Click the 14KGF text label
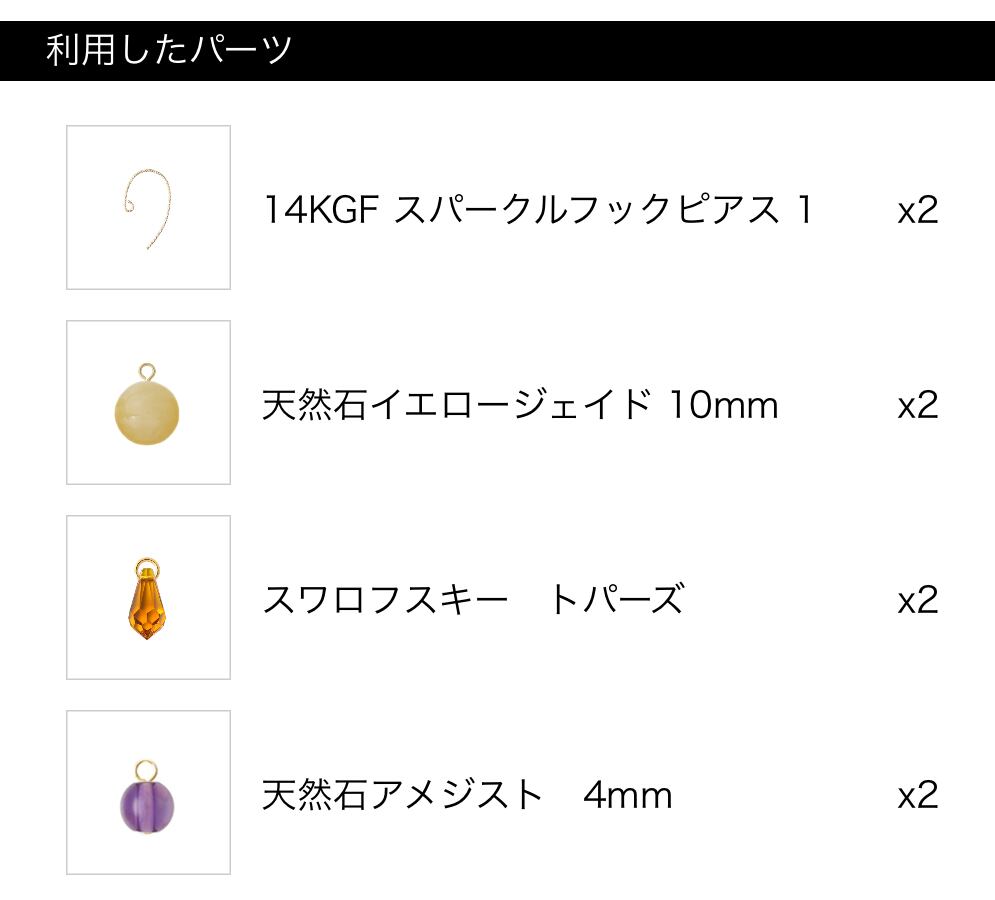Image resolution: width=995 pixels, height=900 pixels. coord(319,210)
